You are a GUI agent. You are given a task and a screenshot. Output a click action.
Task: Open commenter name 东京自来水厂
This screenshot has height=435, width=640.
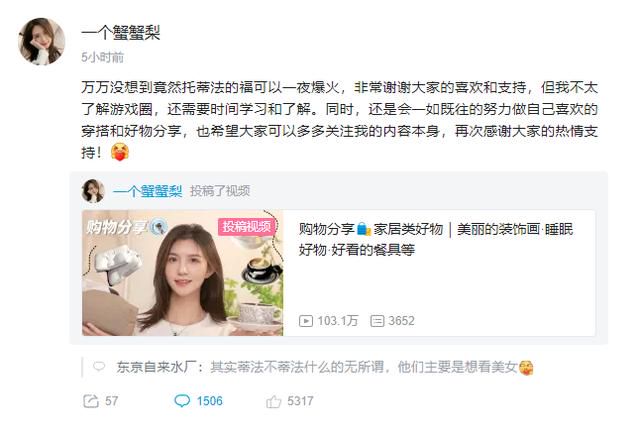156,367
